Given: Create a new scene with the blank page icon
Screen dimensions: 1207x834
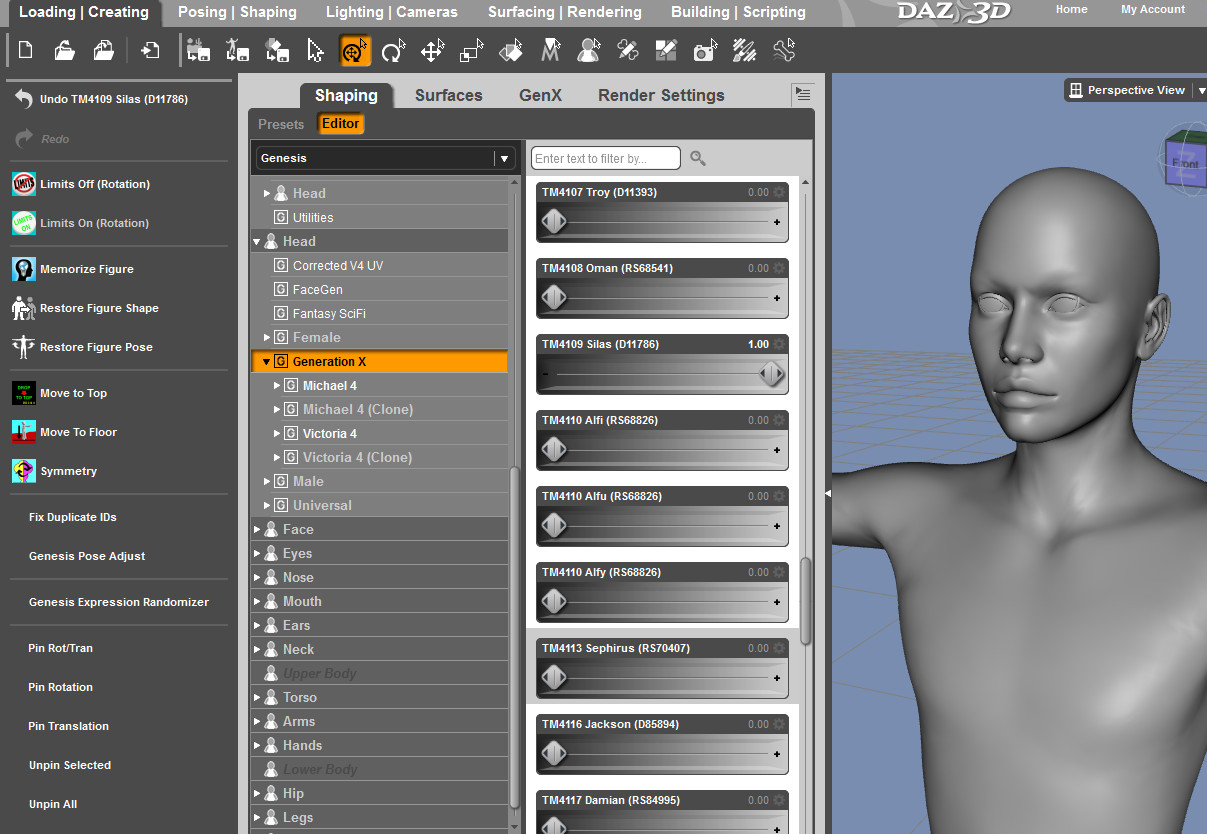Looking at the screenshot, I should click(26, 50).
